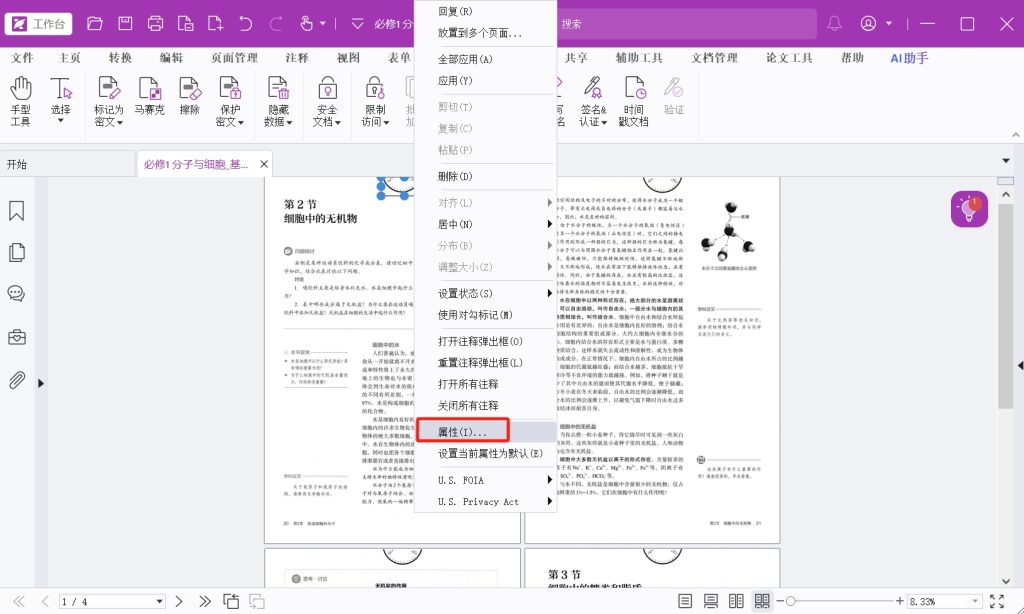1024x614 pixels.
Task: Toggle fullscreen mode in status bar
Action: click(x=996, y=601)
